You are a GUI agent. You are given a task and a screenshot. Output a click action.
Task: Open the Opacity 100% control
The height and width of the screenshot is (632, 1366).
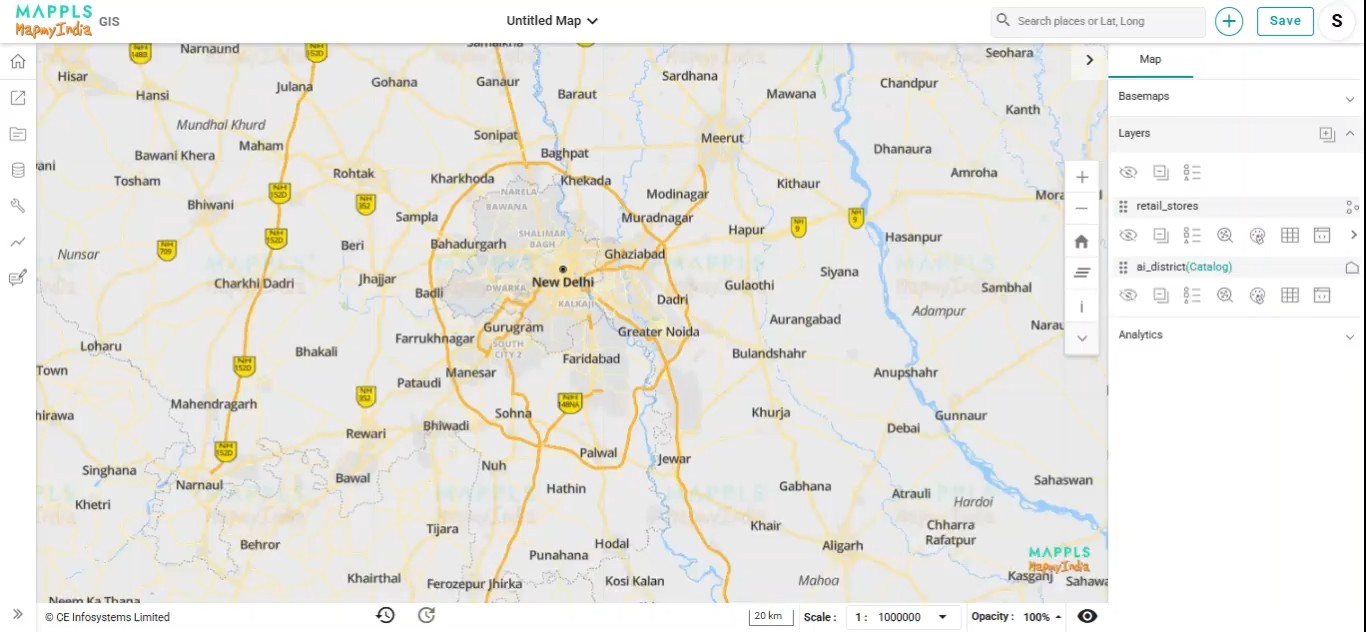click(1042, 617)
